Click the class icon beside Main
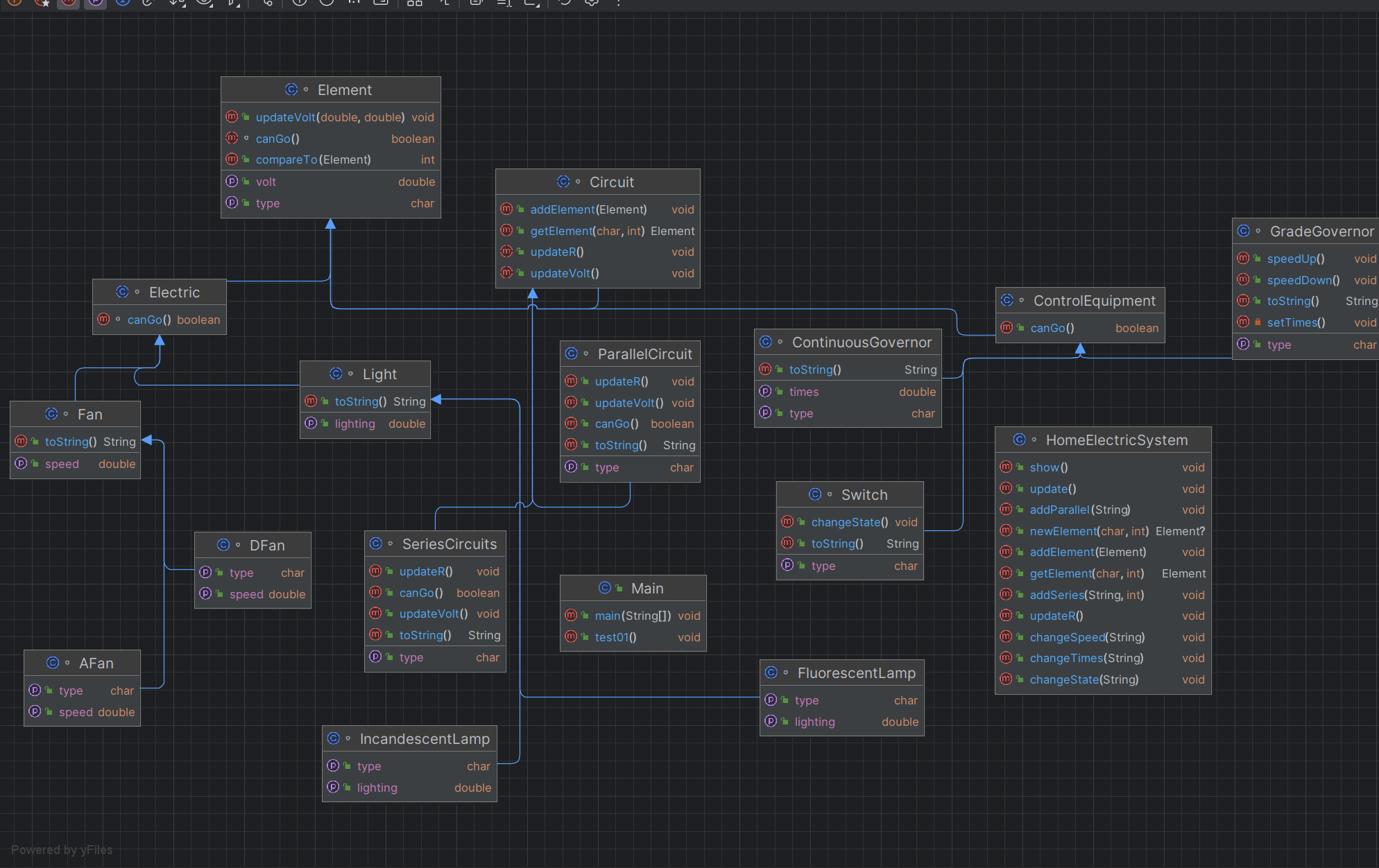This screenshot has height=868, width=1379. click(x=605, y=588)
